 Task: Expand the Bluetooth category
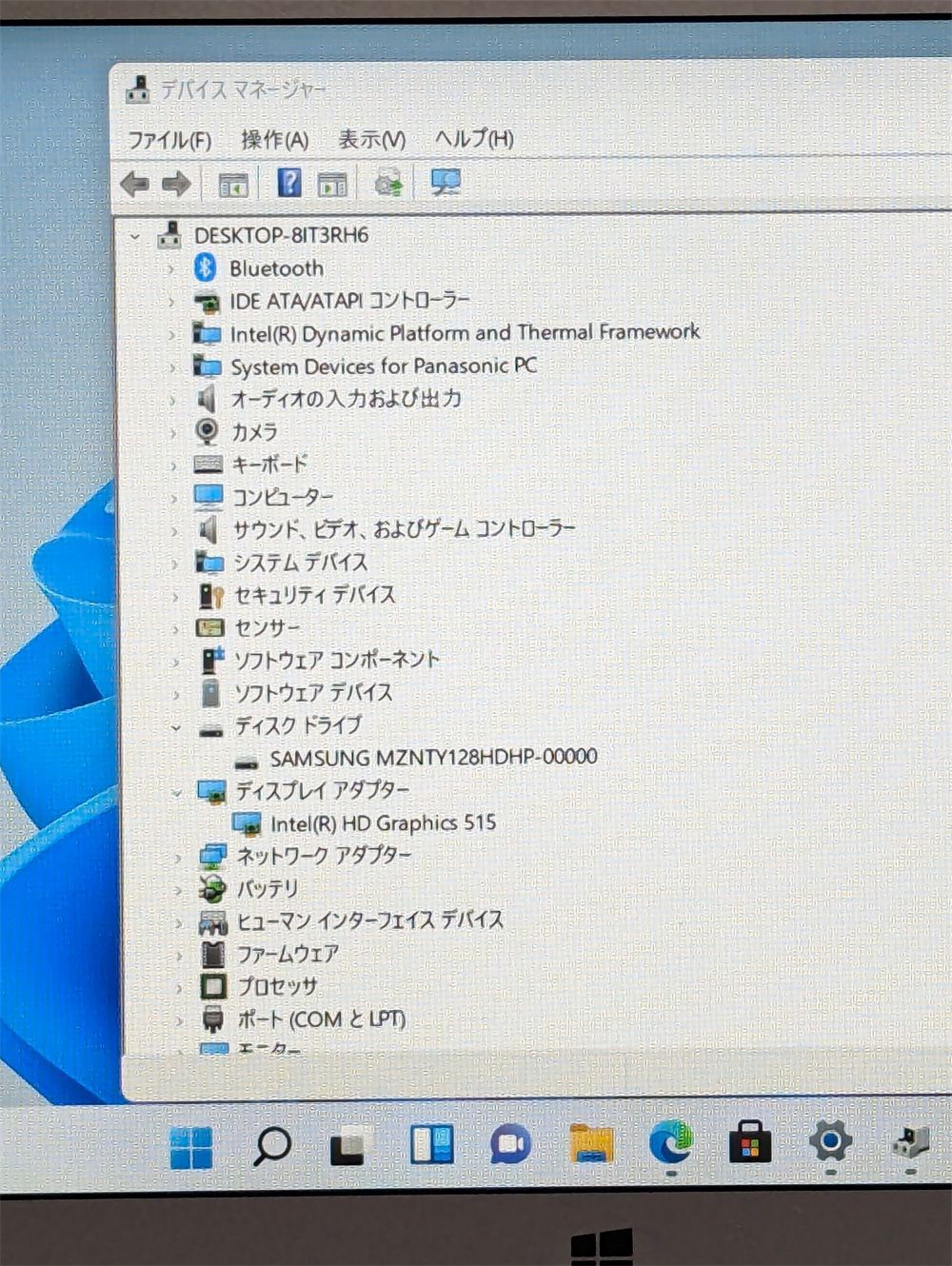coord(171,269)
